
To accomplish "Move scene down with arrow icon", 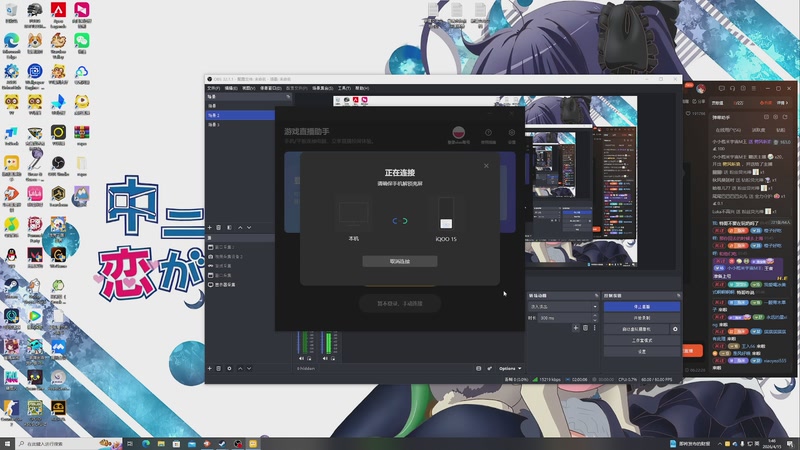I will click(249, 228).
